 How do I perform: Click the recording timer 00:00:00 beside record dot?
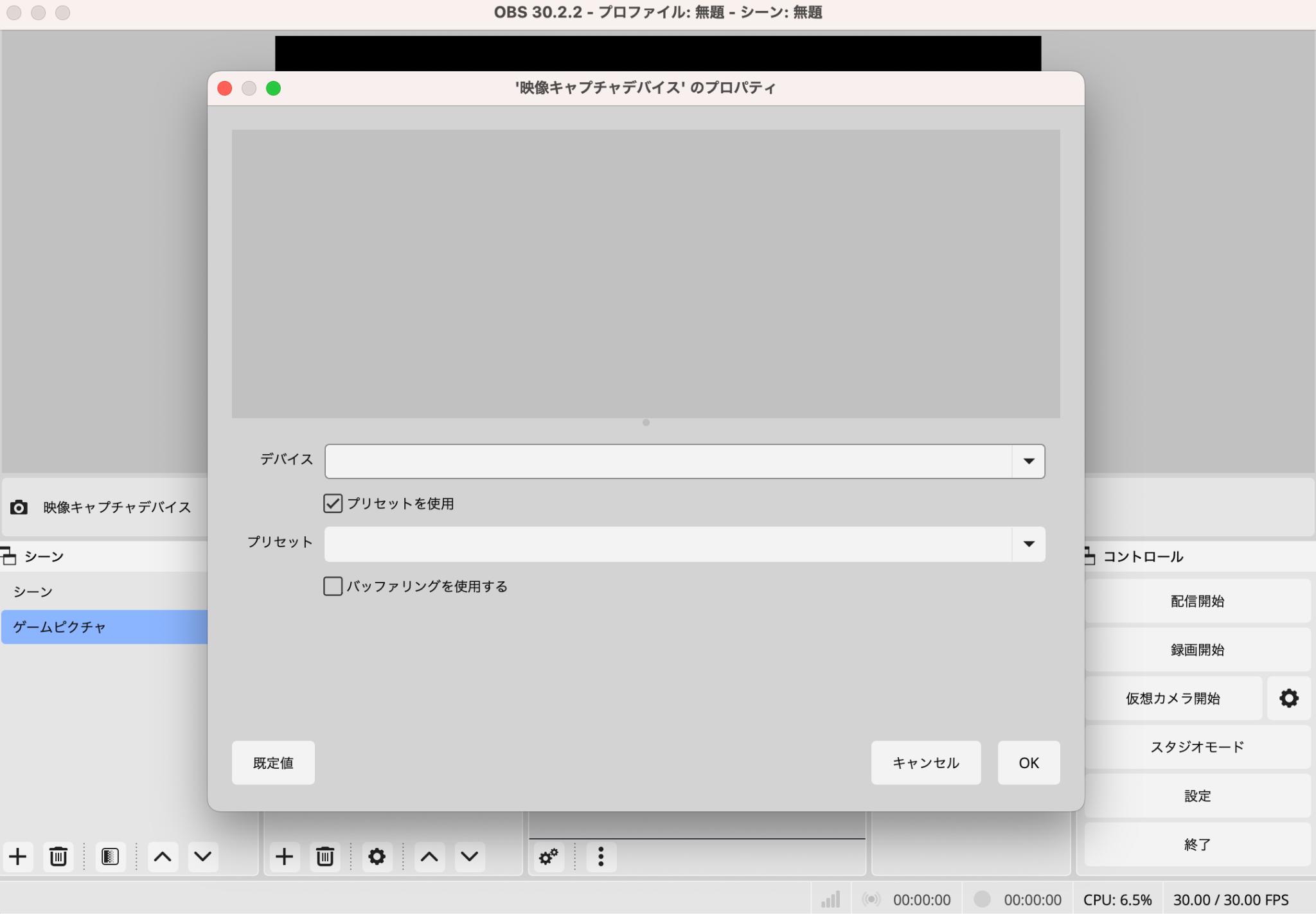pos(1033,900)
